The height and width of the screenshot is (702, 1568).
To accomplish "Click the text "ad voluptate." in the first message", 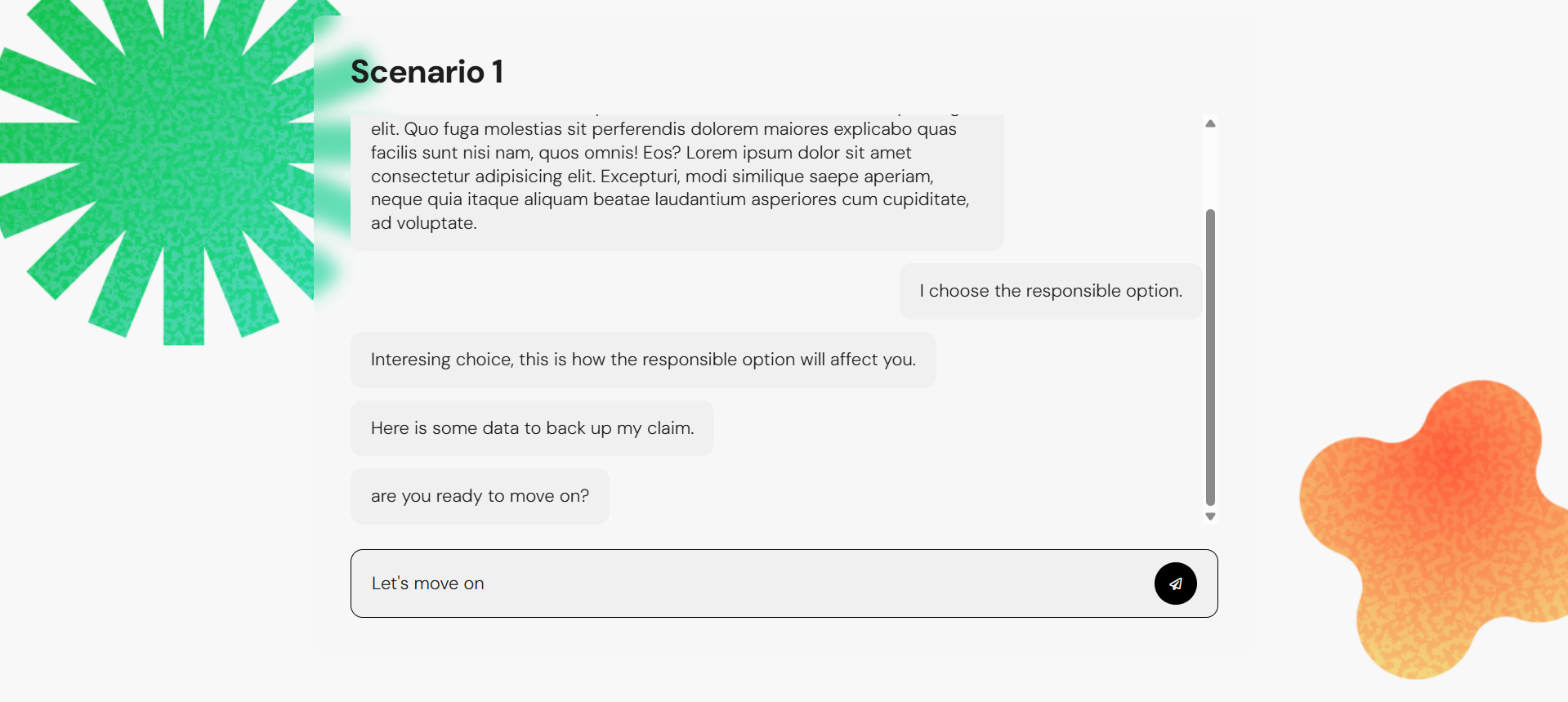I will pos(423,223).
